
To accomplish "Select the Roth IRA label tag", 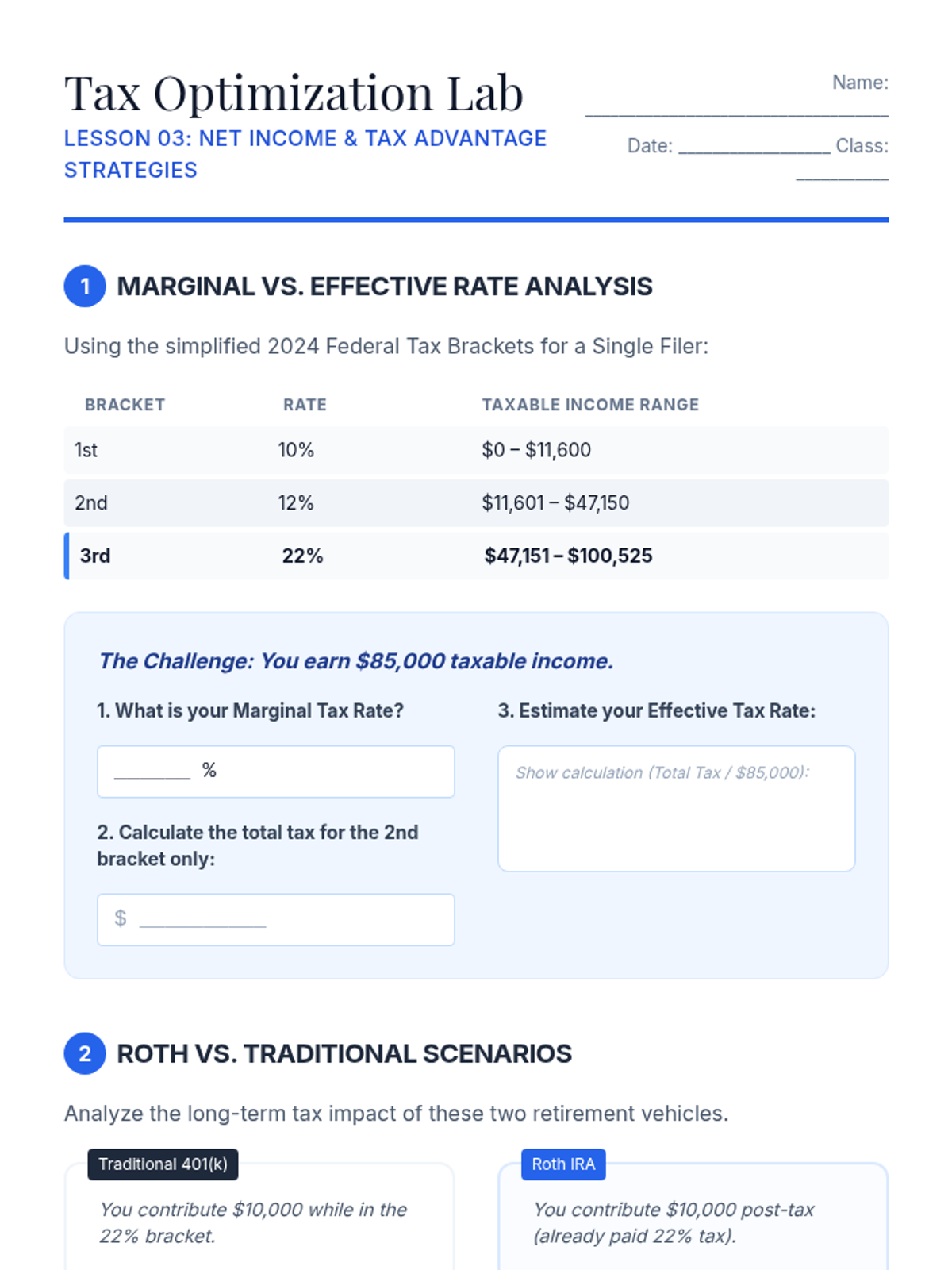I will [x=563, y=1164].
